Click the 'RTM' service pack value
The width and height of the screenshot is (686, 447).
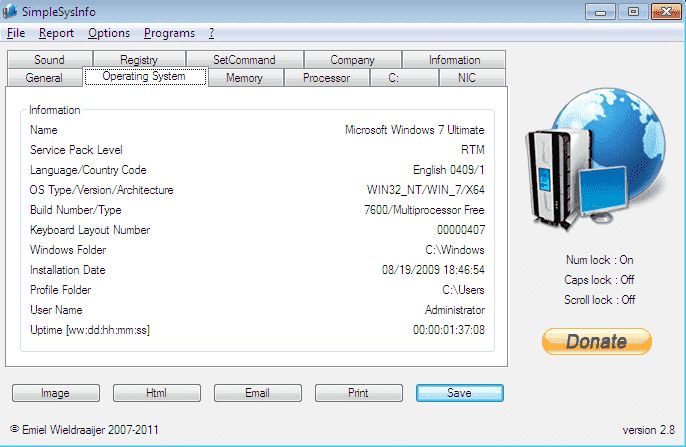tap(472, 150)
